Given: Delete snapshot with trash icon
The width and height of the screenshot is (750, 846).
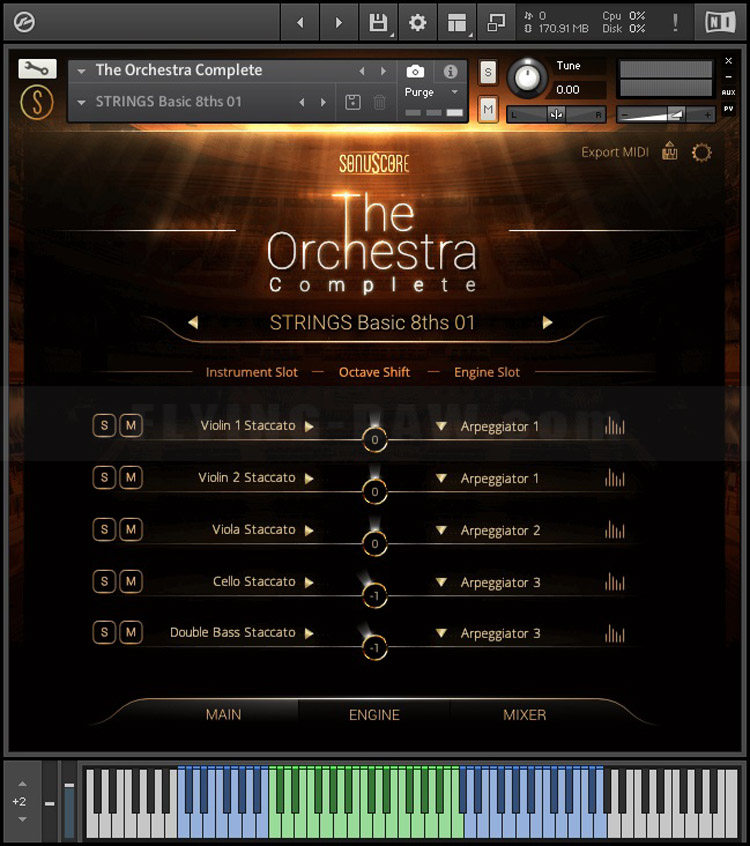Looking at the screenshot, I should coord(379,102).
